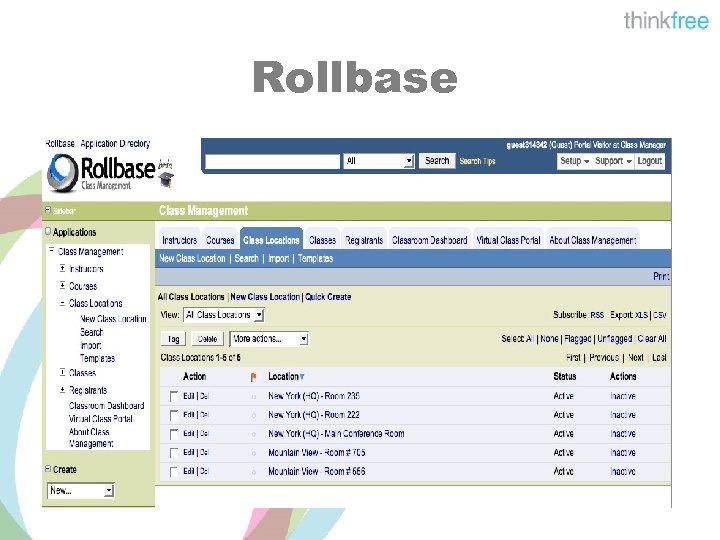
Task: Open the Search Tips link
Action: pyautogui.click(x=478, y=161)
